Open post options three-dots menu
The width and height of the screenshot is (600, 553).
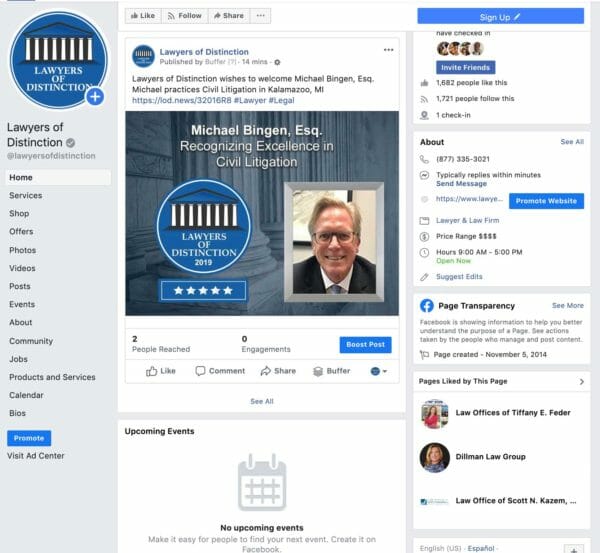click(388, 50)
